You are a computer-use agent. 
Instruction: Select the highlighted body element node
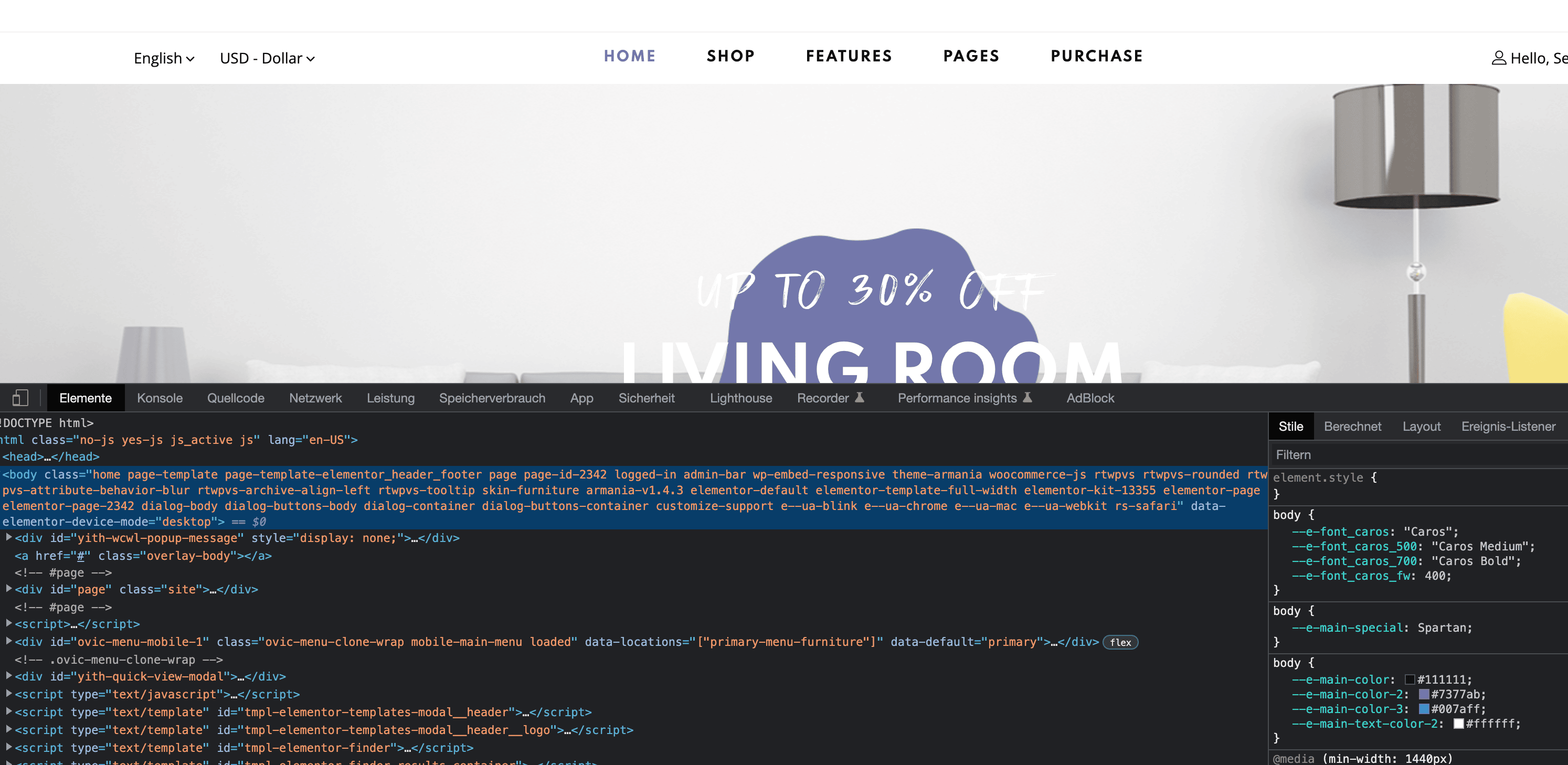tap(633, 498)
